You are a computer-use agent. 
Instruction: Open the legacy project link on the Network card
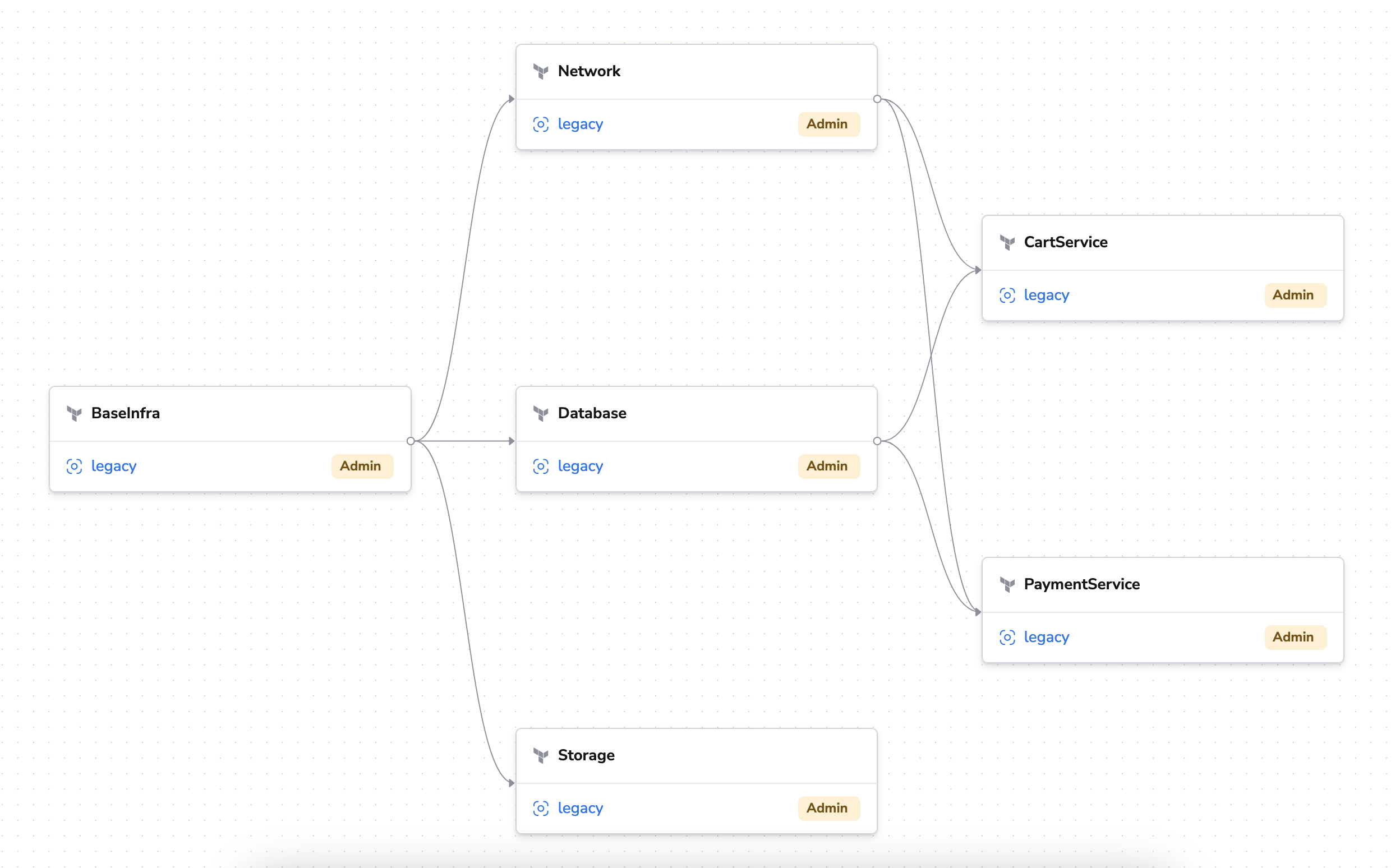[x=579, y=124]
